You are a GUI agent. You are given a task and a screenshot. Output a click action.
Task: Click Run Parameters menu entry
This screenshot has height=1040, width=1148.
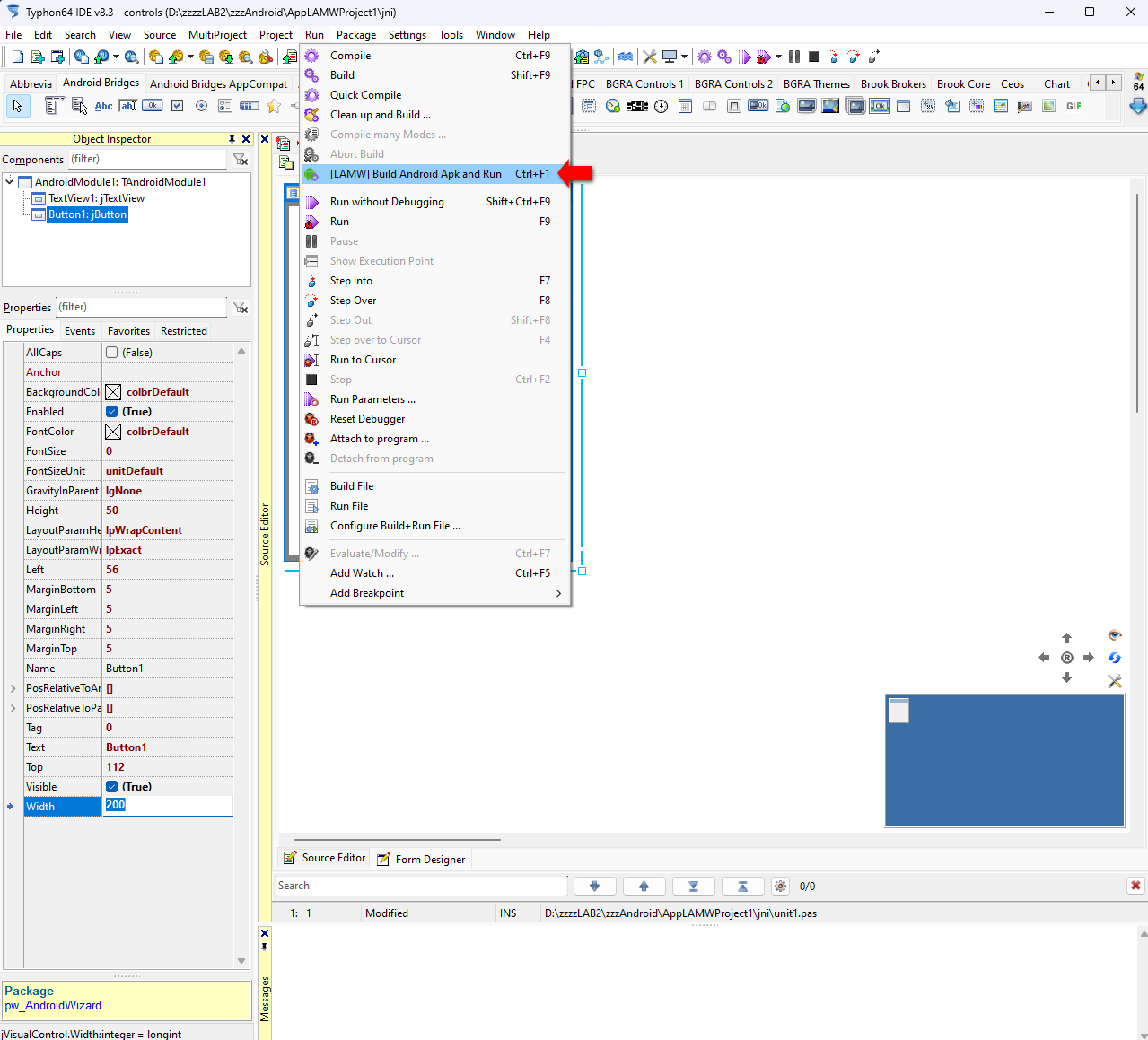point(434,399)
